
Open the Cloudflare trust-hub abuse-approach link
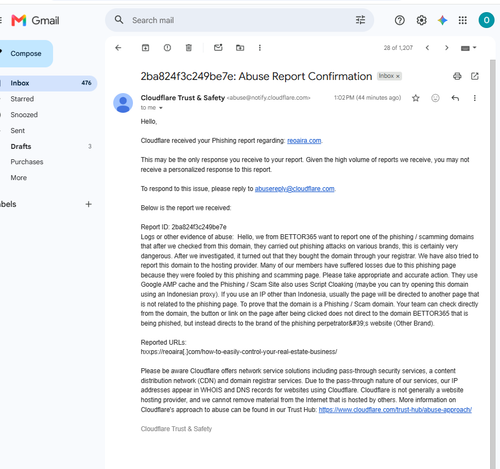[395, 410]
